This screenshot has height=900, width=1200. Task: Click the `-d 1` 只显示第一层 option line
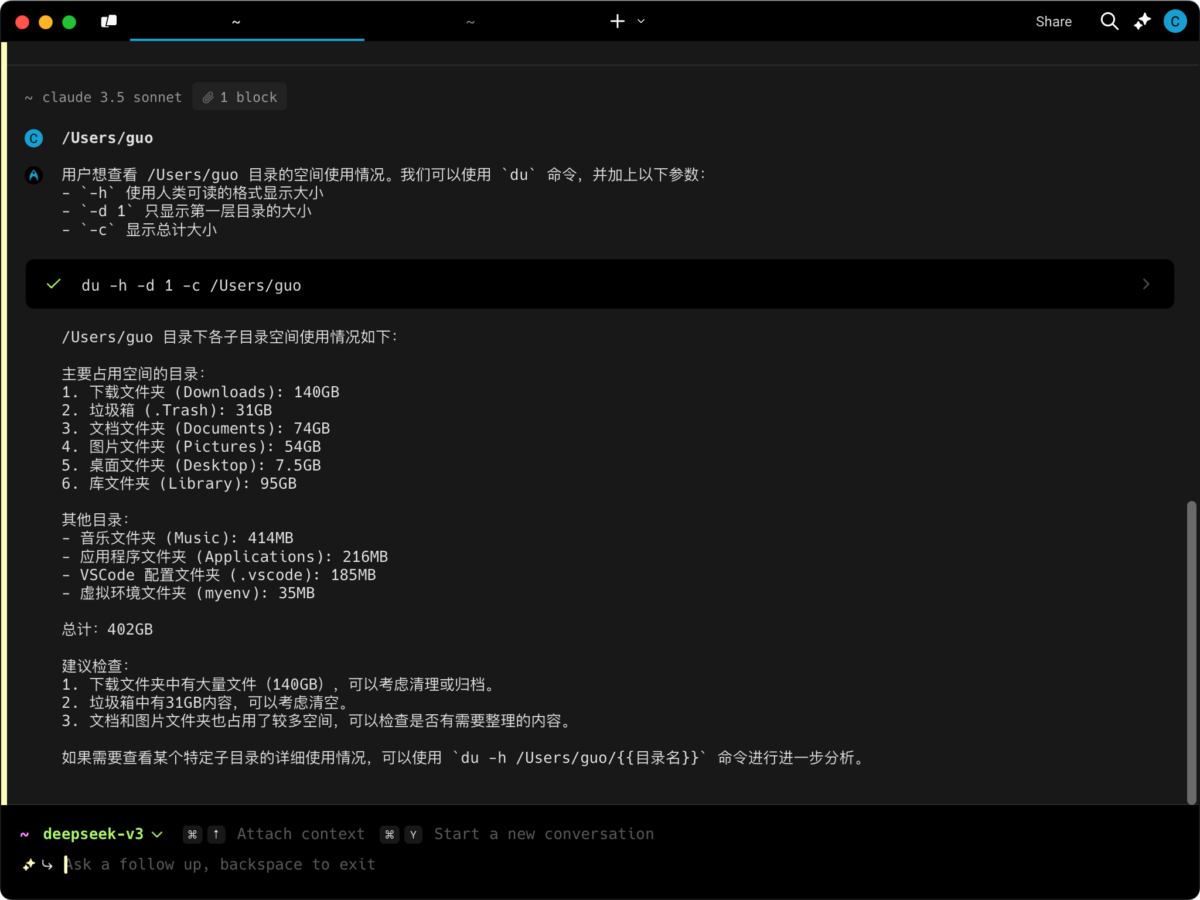(x=187, y=211)
